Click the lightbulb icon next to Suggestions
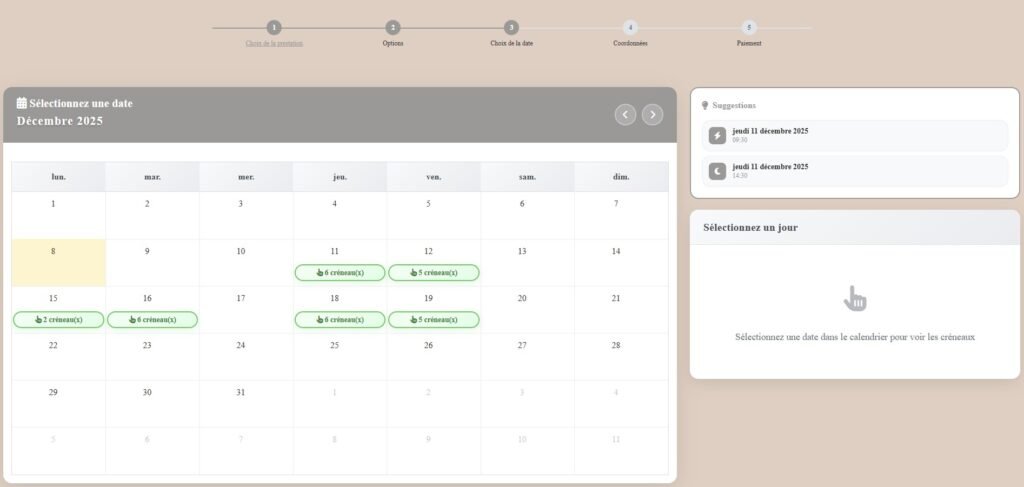The height and width of the screenshot is (487, 1024). click(705, 105)
